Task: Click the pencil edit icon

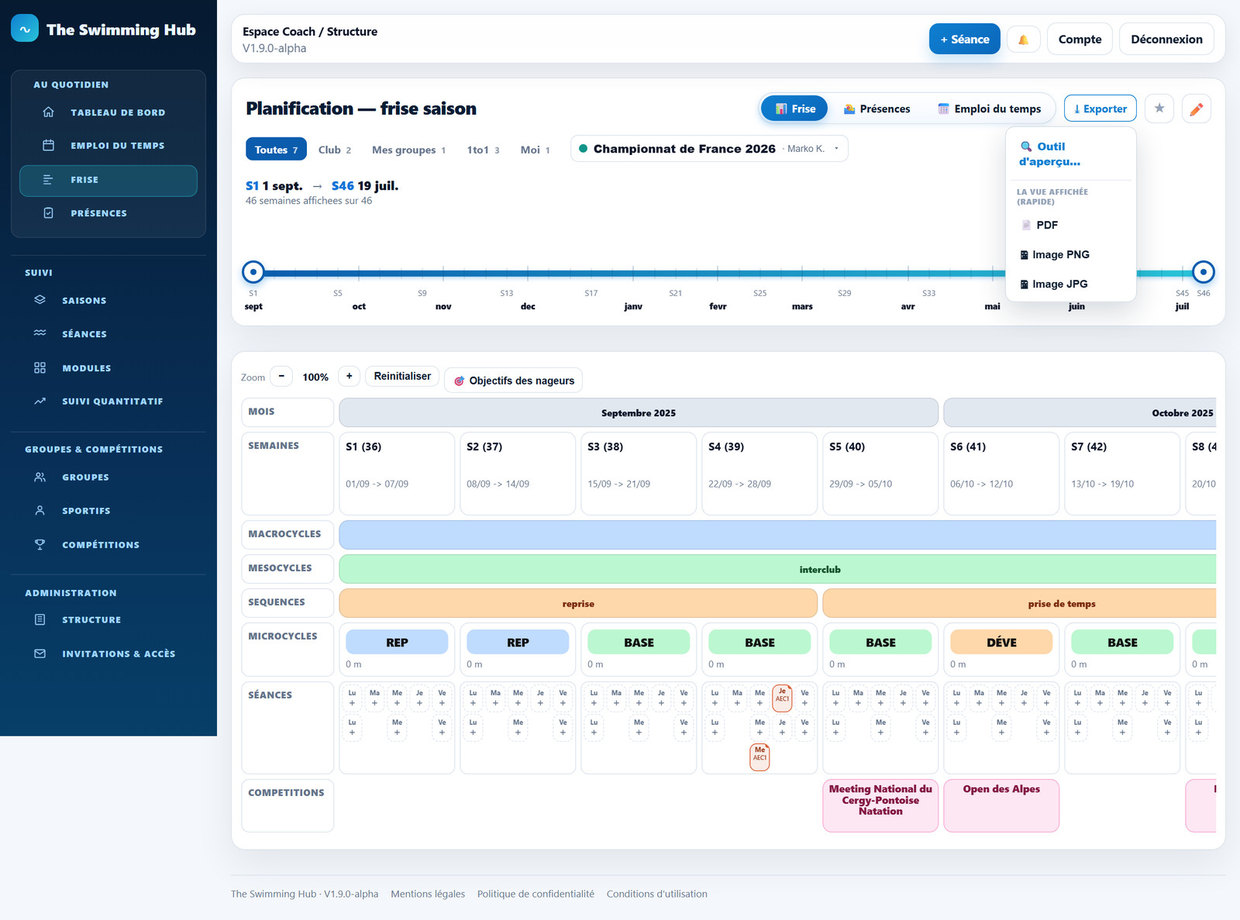Action: point(1196,108)
